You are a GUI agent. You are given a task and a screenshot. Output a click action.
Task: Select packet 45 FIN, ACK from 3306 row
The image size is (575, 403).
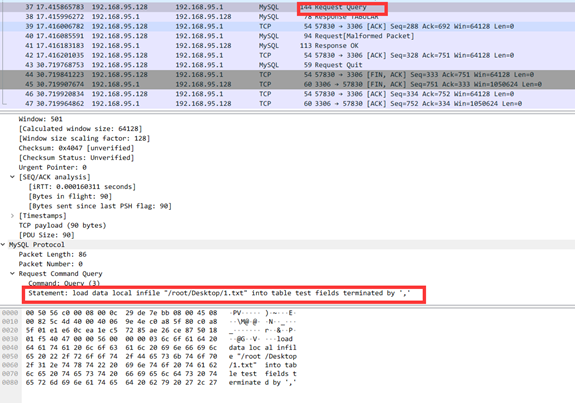pos(288,84)
